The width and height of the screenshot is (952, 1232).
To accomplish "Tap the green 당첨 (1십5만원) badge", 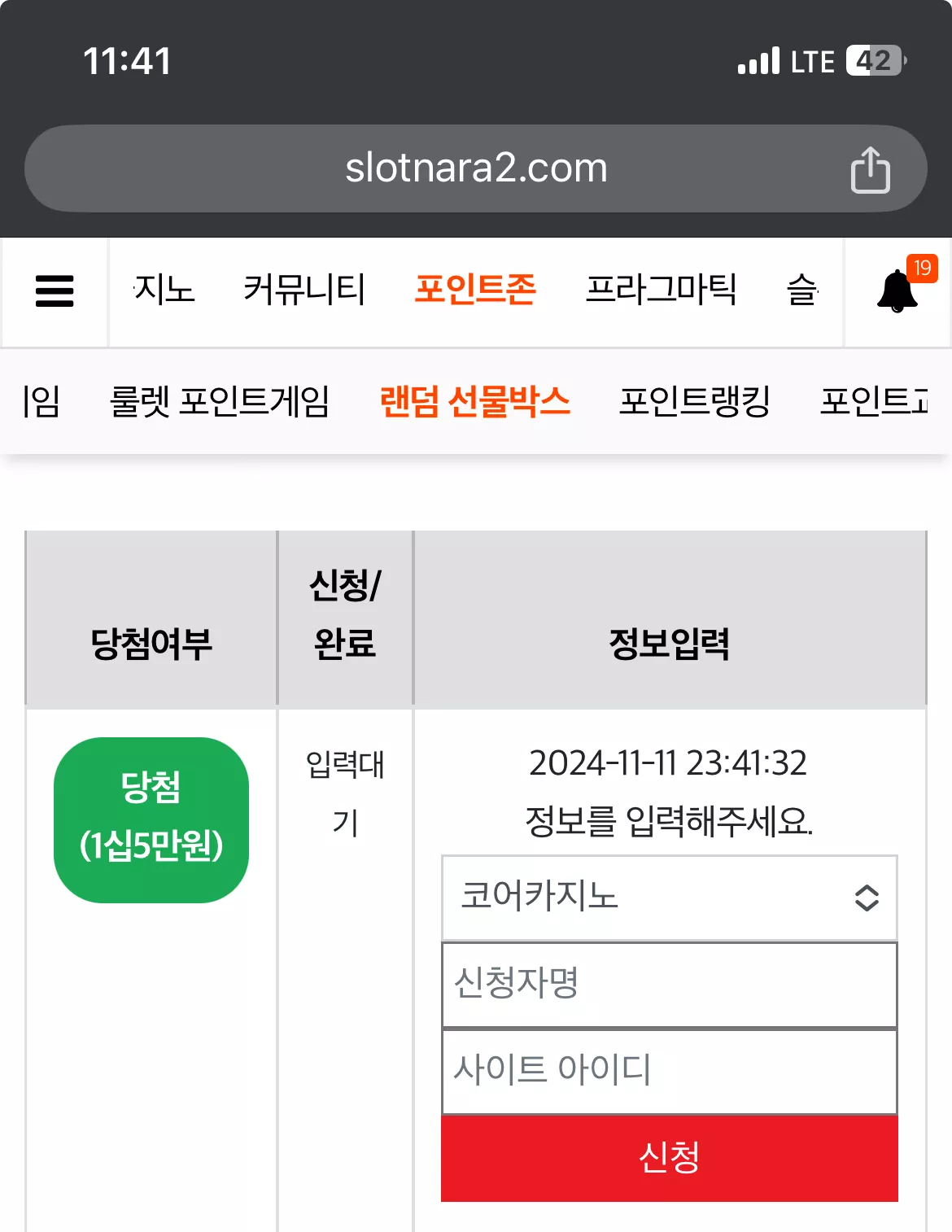I will [x=151, y=819].
